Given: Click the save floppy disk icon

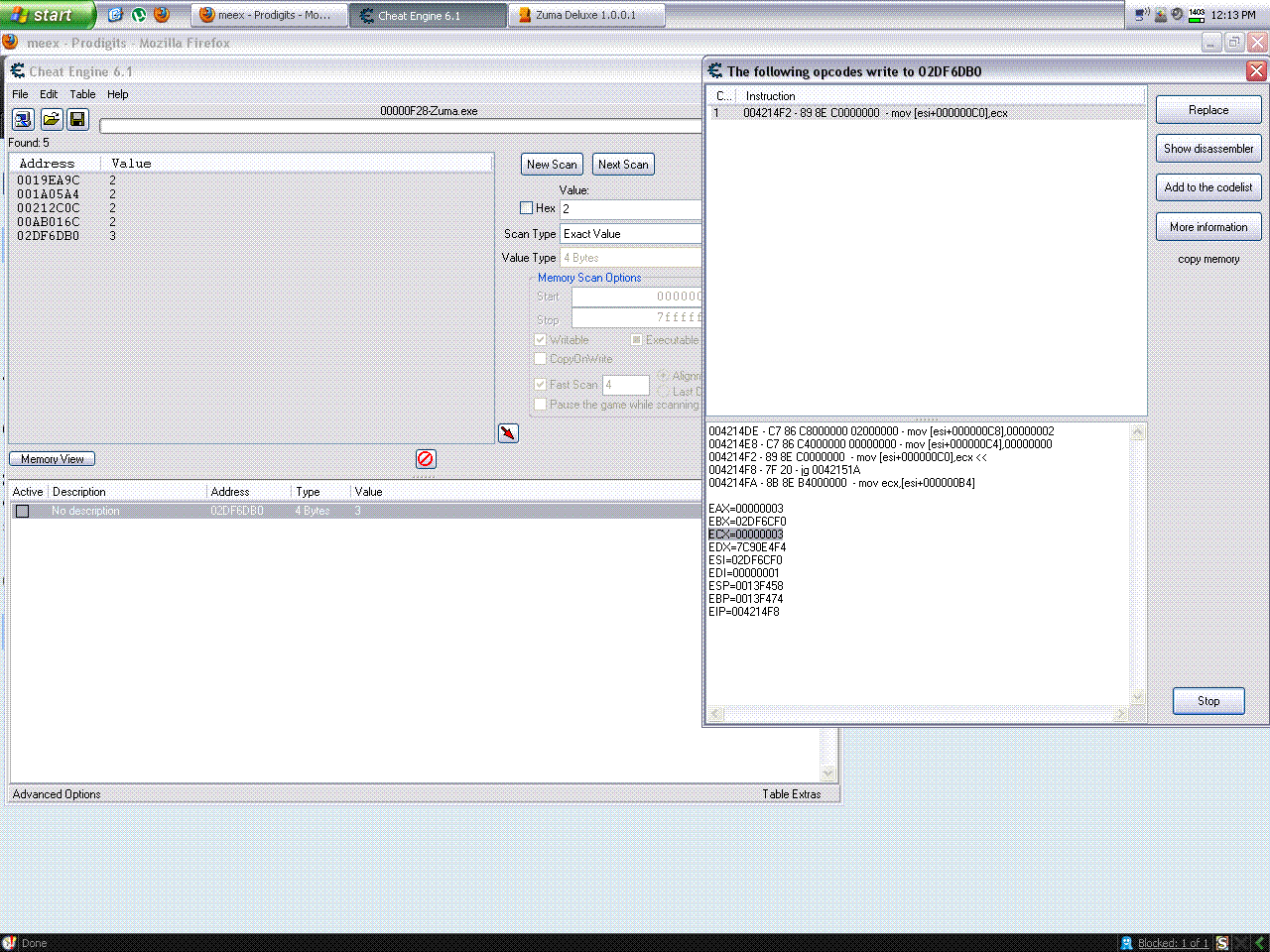Looking at the screenshot, I should point(77,119).
